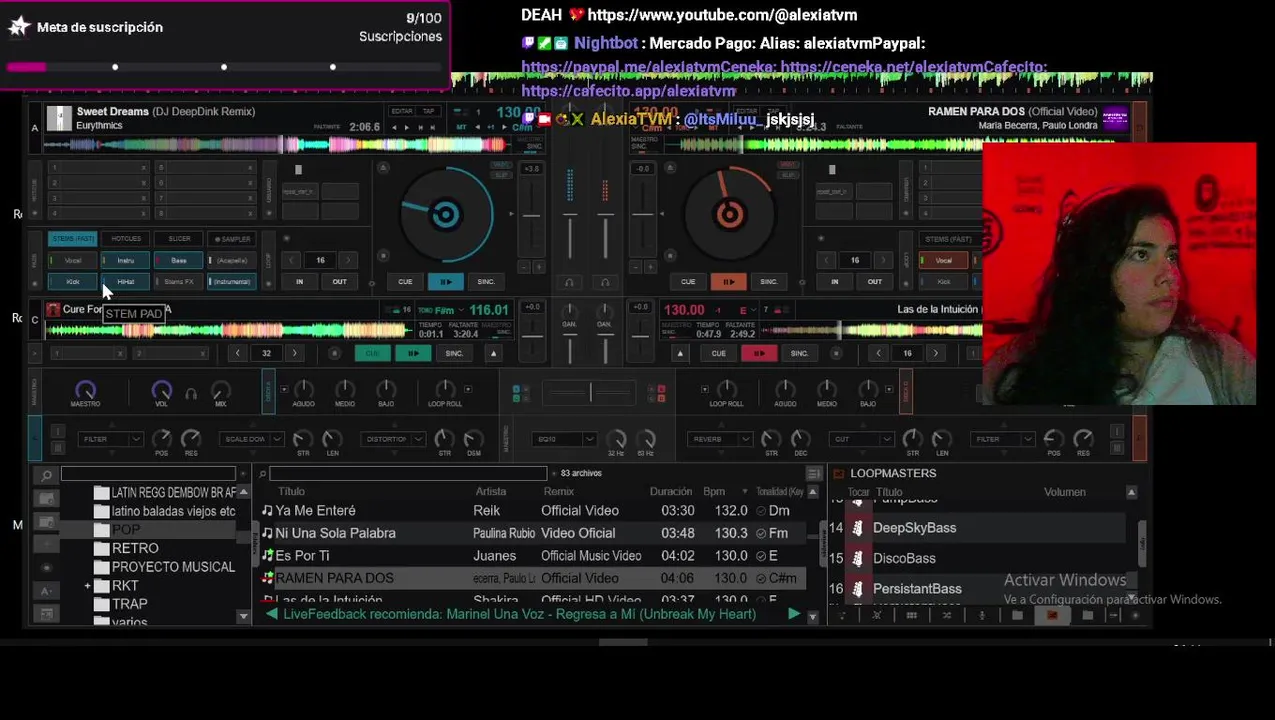Hit CUE on deck A
The height and width of the screenshot is (720, 1275).
405,282
